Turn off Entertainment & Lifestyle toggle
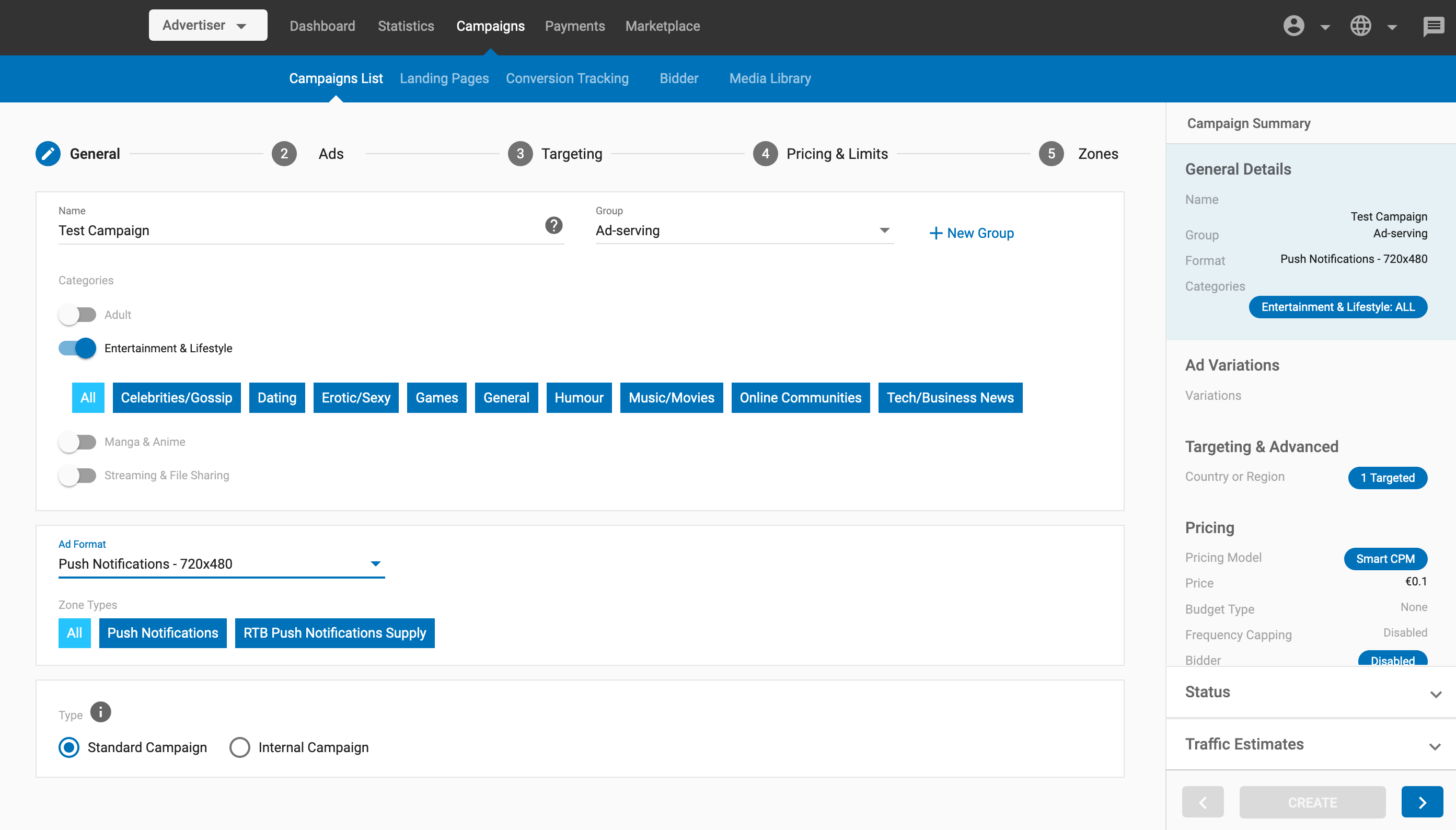The width and height of the screenshot is (1456, 830). coord(77,348)
